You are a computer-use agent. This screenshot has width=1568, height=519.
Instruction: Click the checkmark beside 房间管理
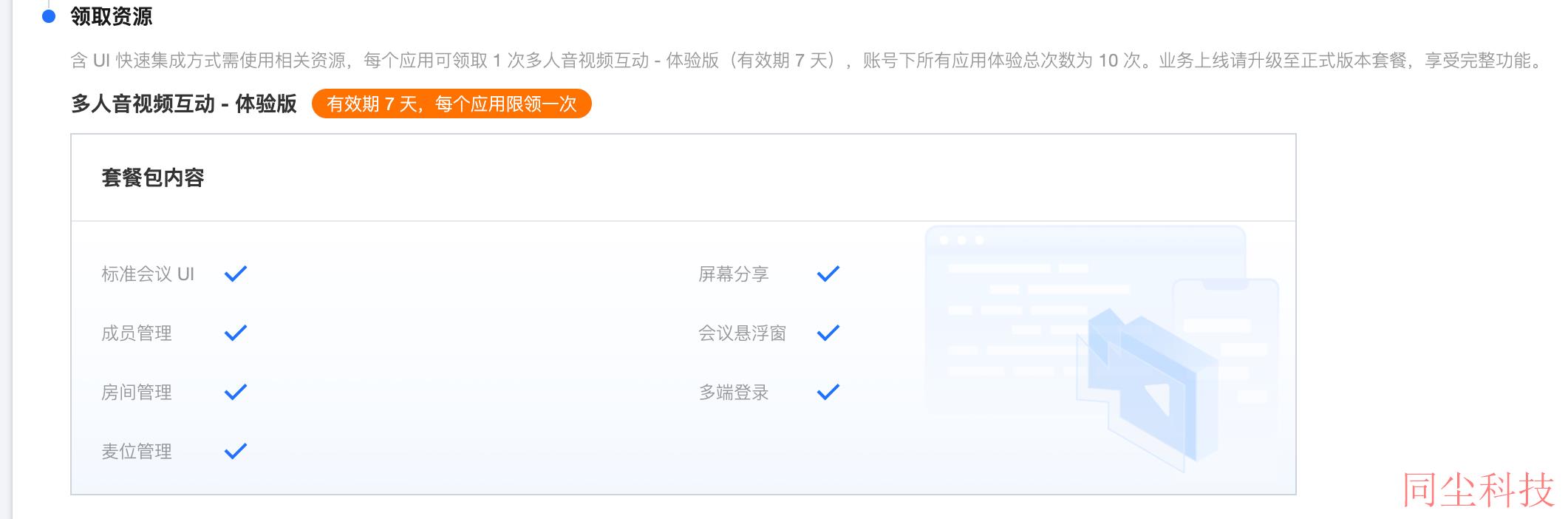click(x=236, y=393)
